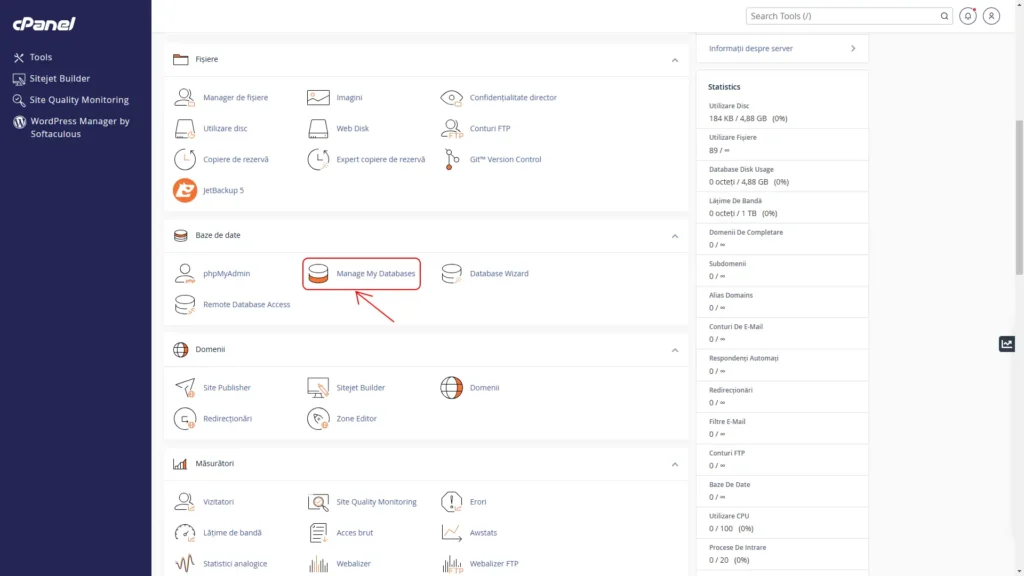Click the Alias Domains statistic
The height and width of the screenshot is (576, 1024).
pyautogui.click(x=782, y=302)
